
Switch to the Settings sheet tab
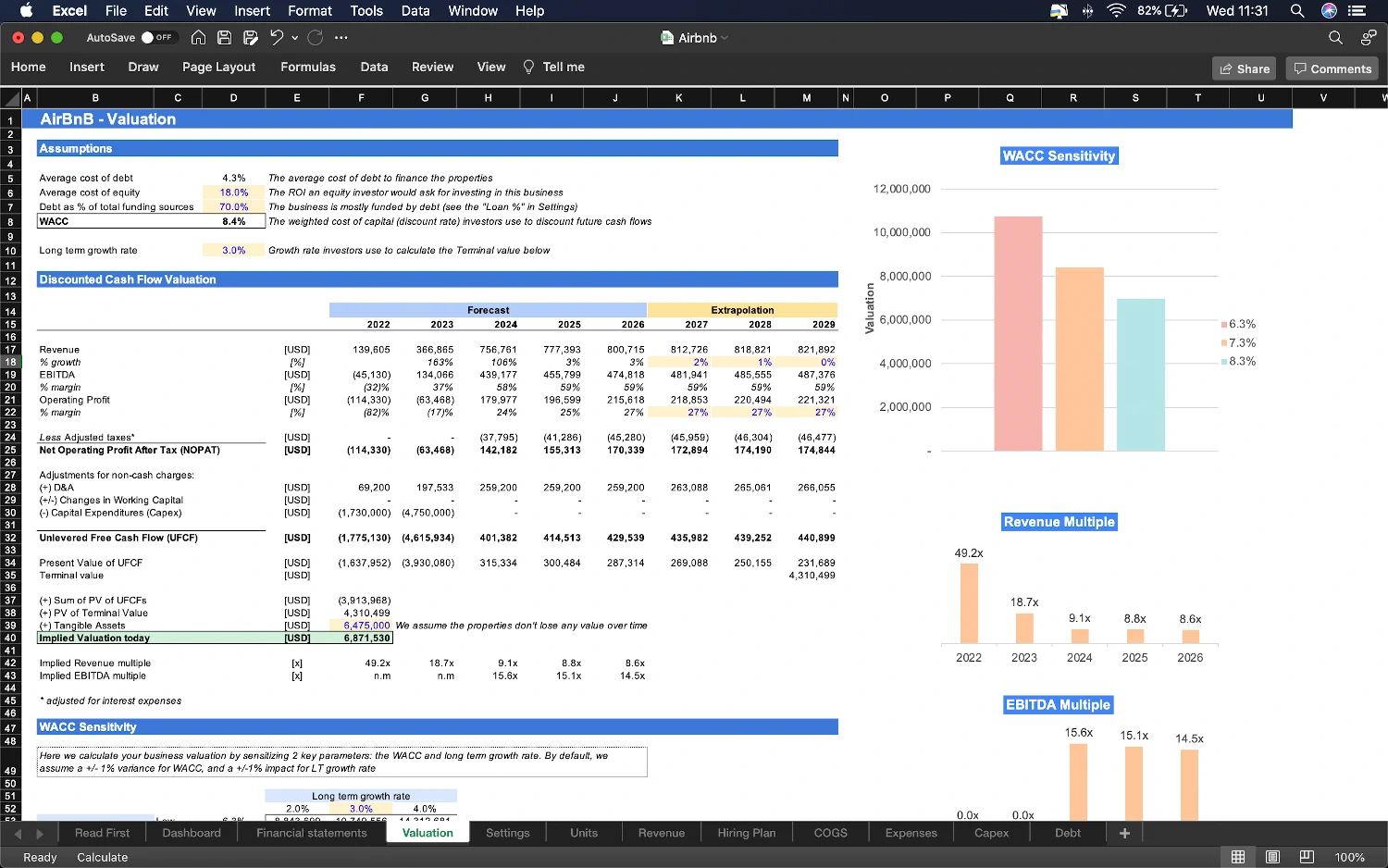pos(508,833)
